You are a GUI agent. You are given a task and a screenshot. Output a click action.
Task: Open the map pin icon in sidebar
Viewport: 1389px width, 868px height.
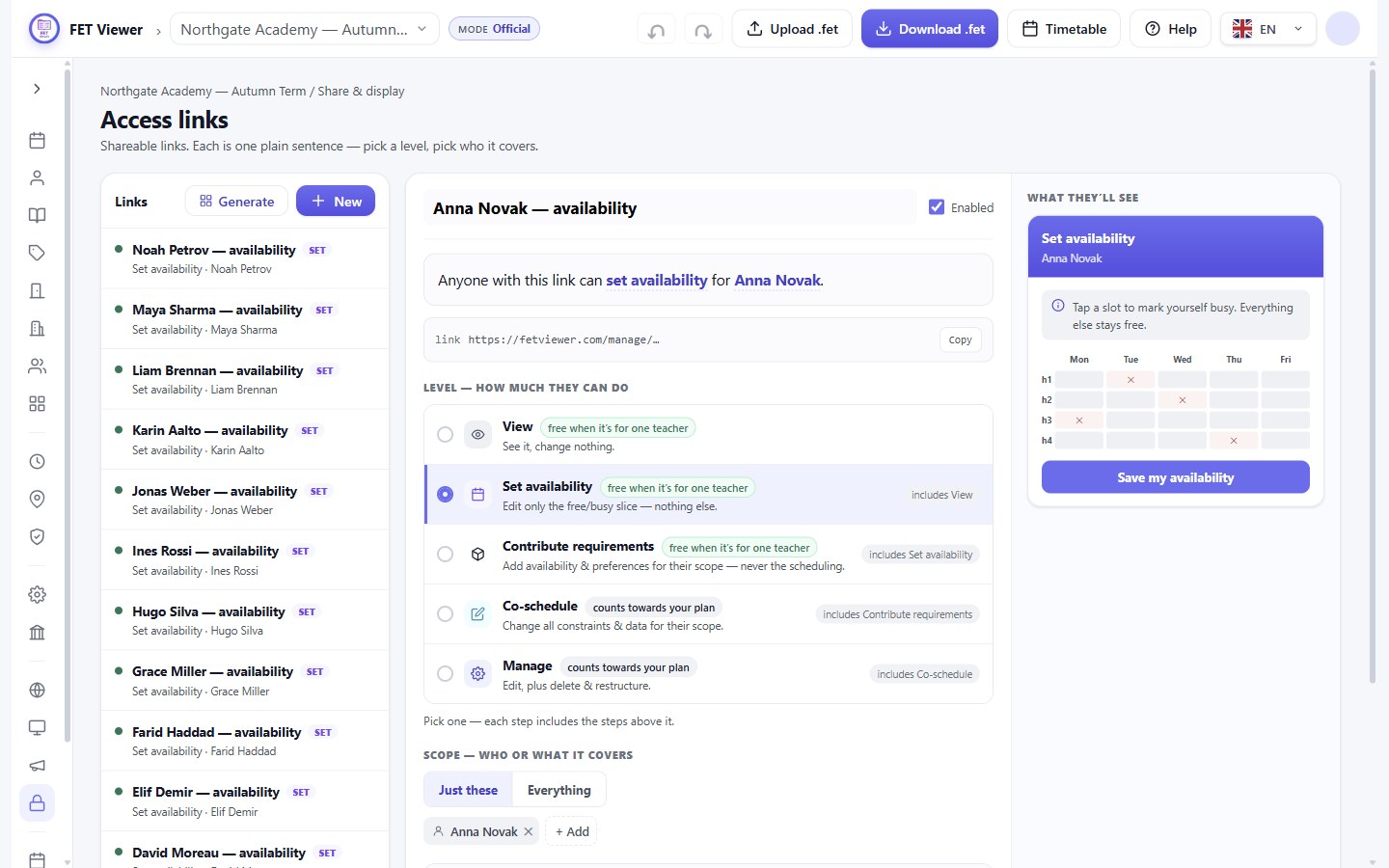click(x=38, y=500)
